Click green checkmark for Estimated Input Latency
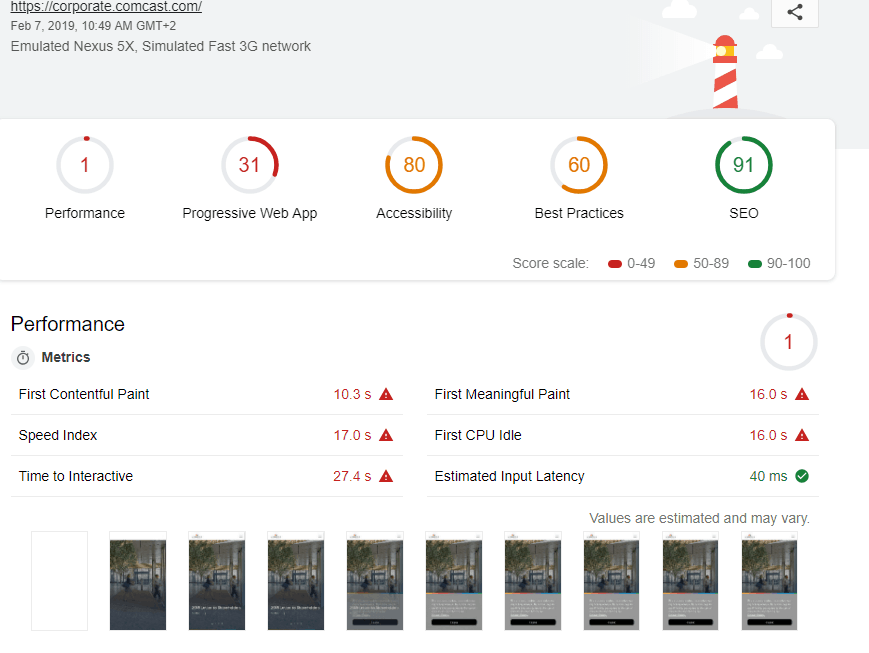The image size is (869, 653). (801, 476)
